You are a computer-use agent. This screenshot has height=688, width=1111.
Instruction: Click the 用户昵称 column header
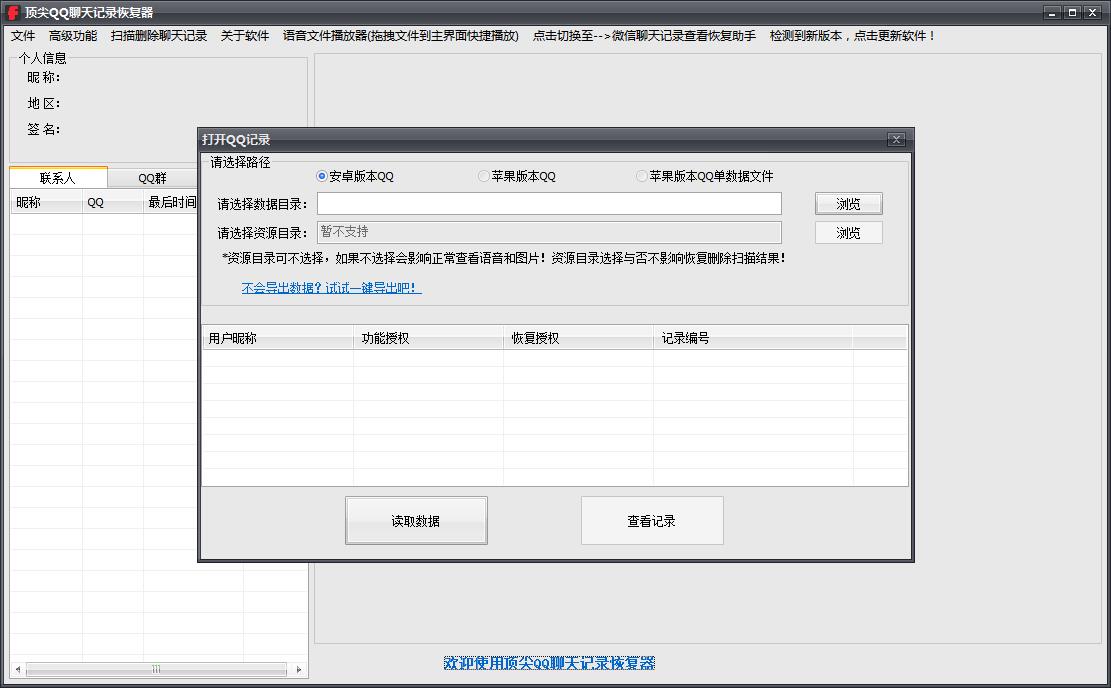click(x=278, y=338)
